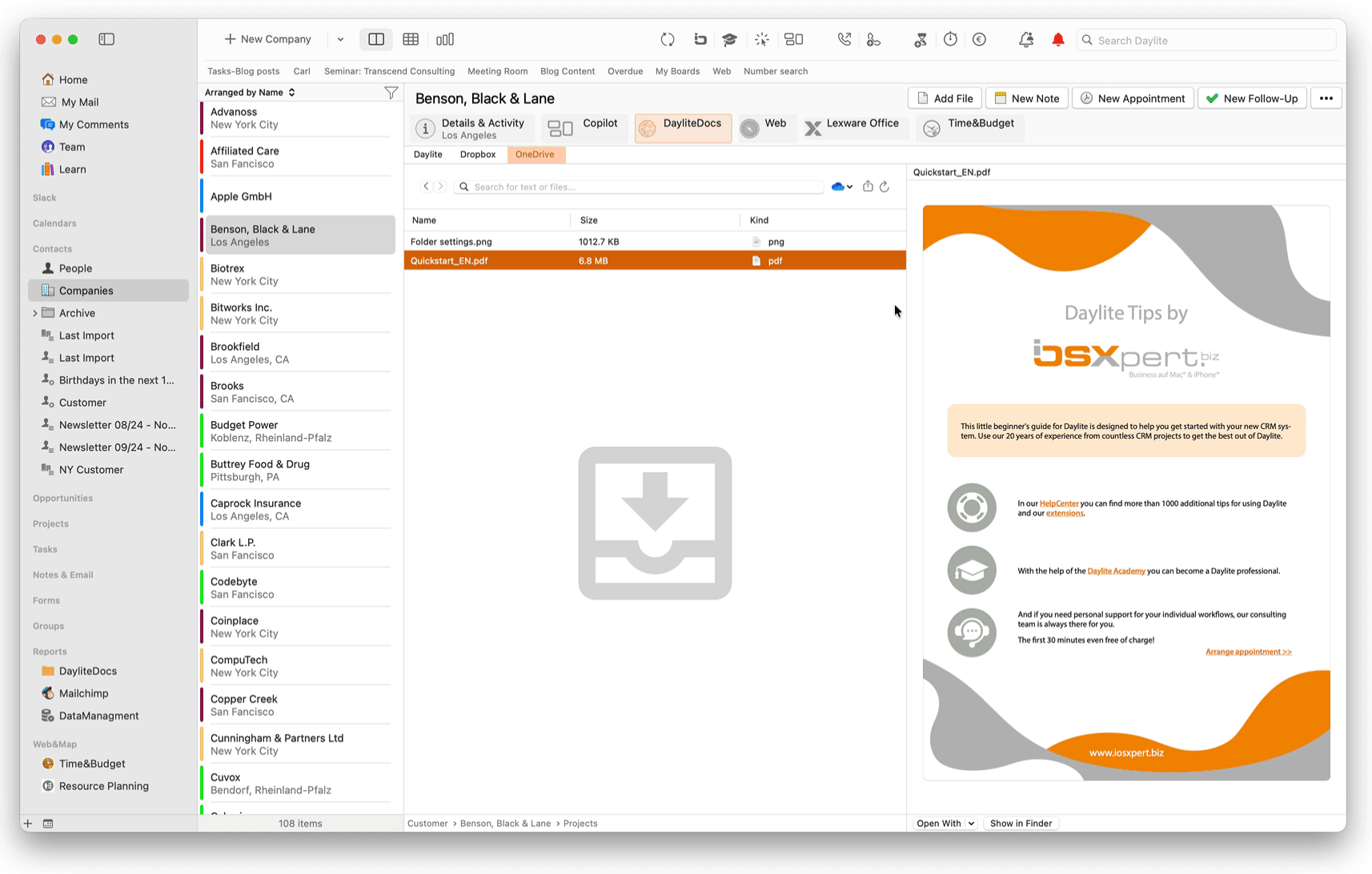The width and height of the screenshot is (1372, 874).
Task: Click the Add File button
Action: [945, 98]
